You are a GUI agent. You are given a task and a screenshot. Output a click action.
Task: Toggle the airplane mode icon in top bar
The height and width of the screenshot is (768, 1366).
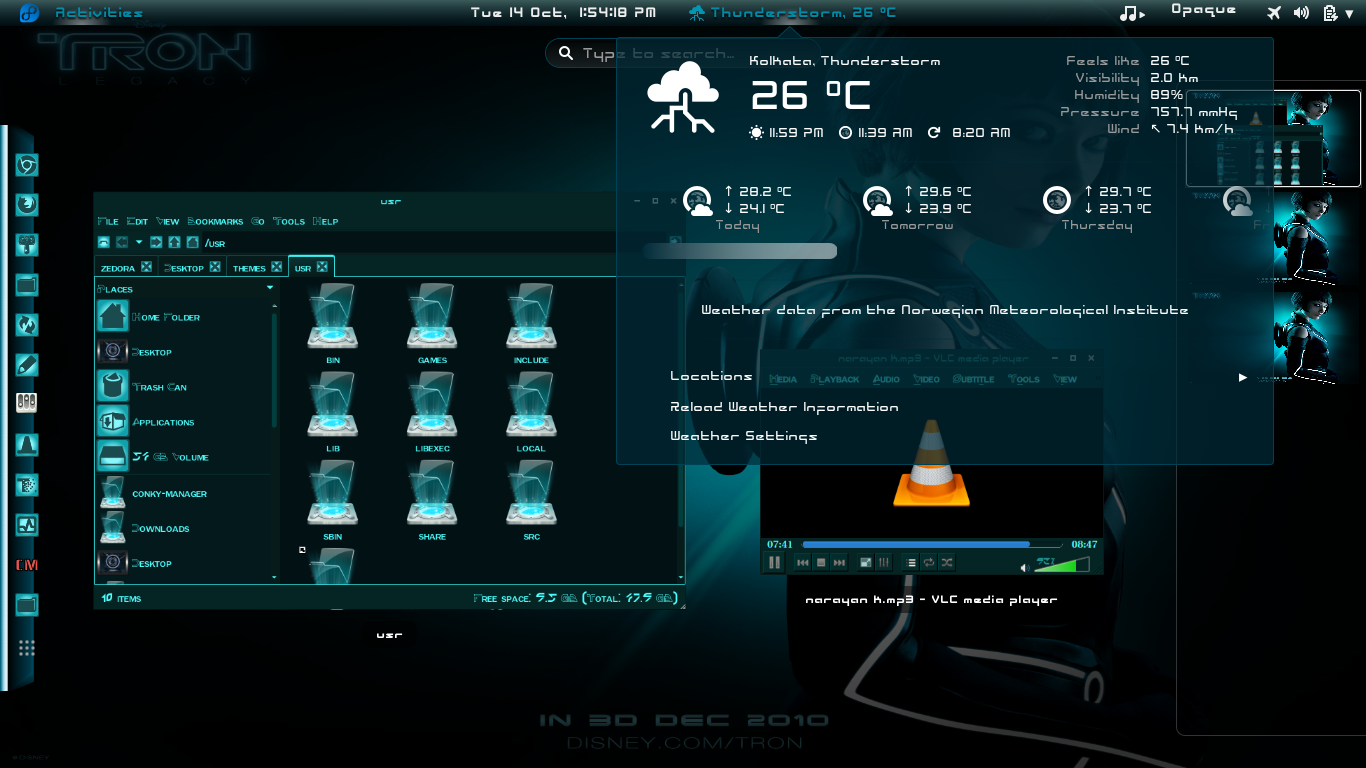1273,13
